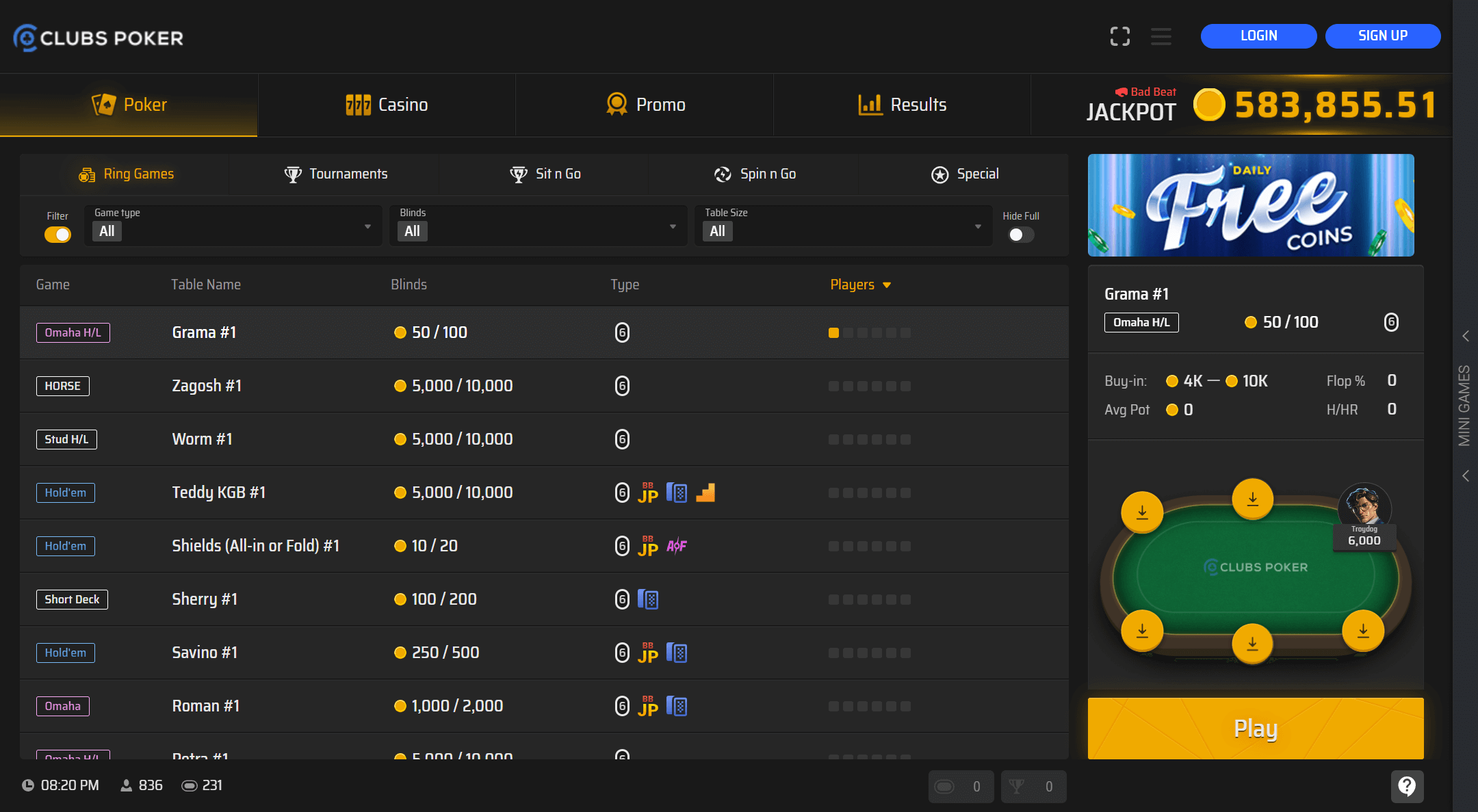This screenshot has width=1478, height=812.
Task: Click the help question mark icon
Action: (1407, 786)
